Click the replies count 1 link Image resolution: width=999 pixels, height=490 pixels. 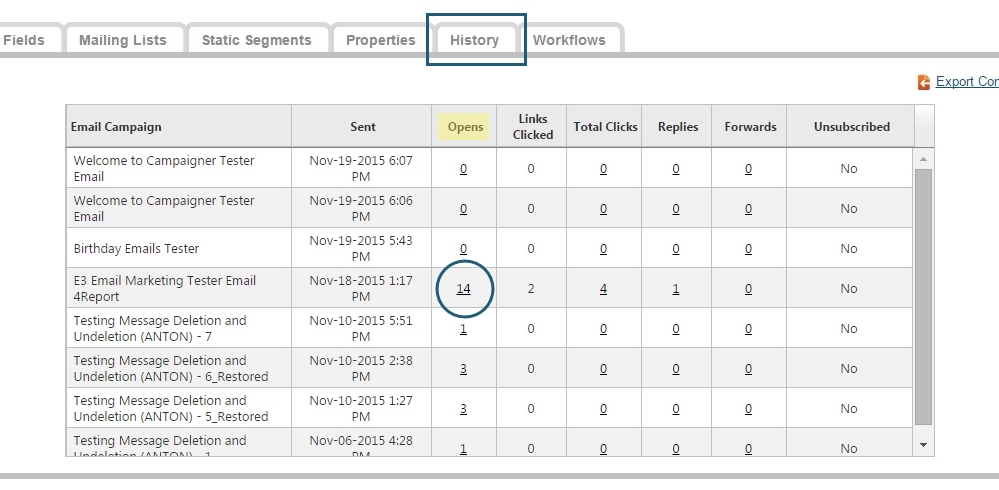click(x=676, y=289)
